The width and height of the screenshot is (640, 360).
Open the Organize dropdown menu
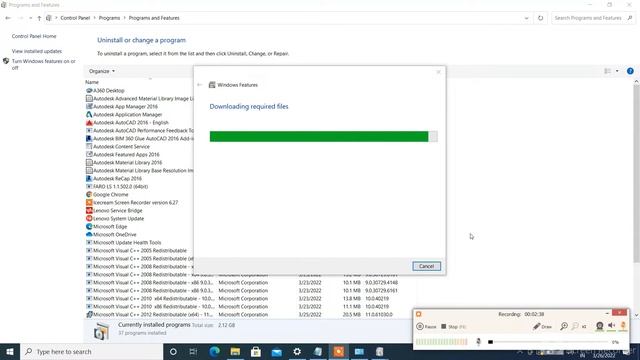pyautogui.click(x=102, y=71)
